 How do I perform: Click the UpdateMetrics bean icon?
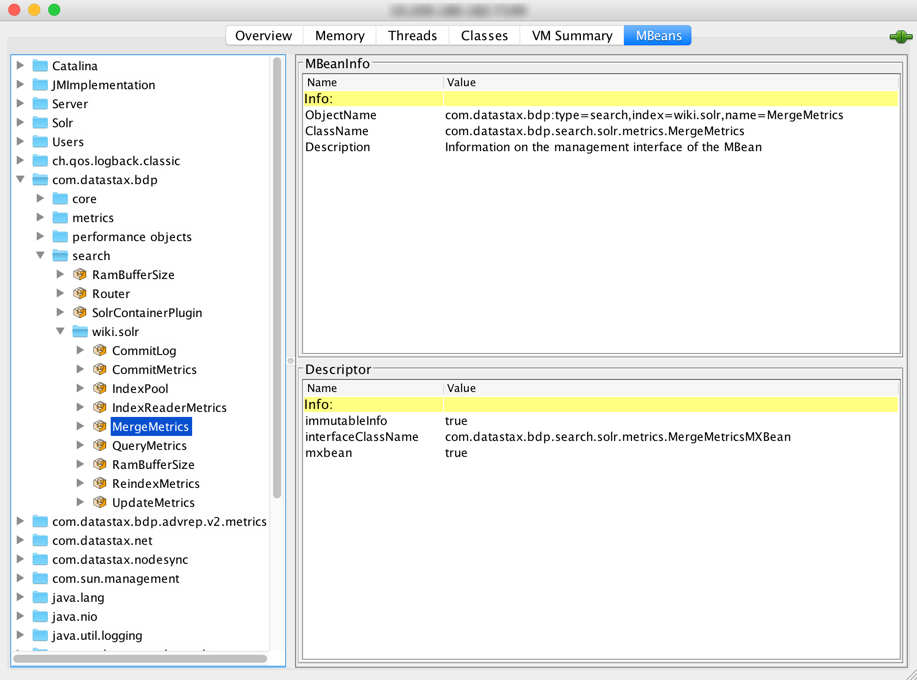(x=100, y=503)
